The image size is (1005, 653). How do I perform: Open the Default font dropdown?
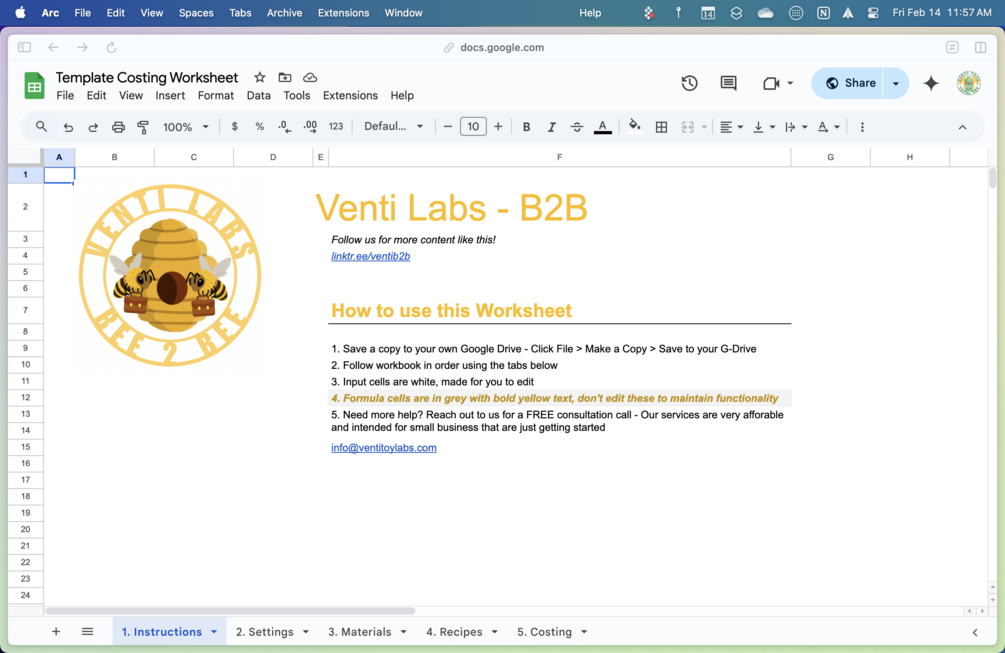point(394,126)
